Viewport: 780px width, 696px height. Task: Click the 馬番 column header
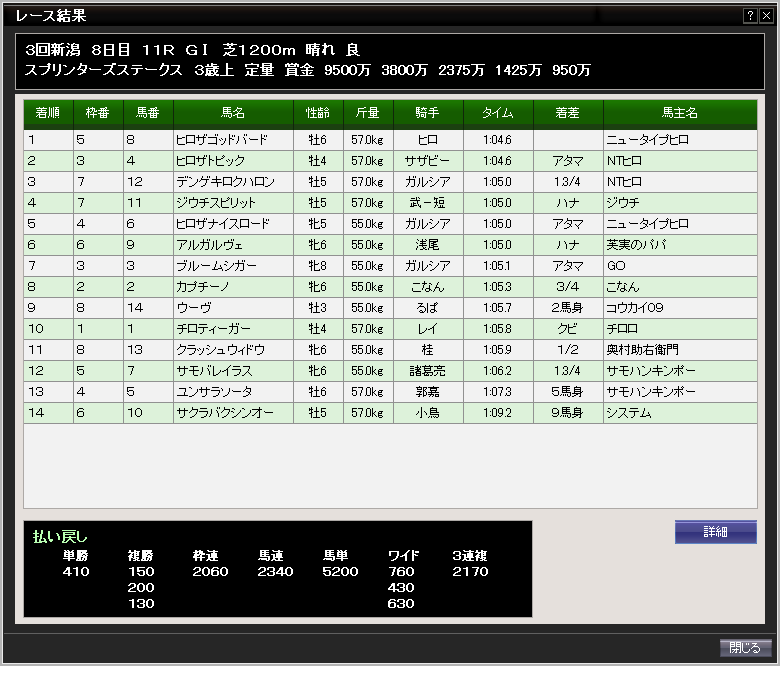click(x=148, y=114)
